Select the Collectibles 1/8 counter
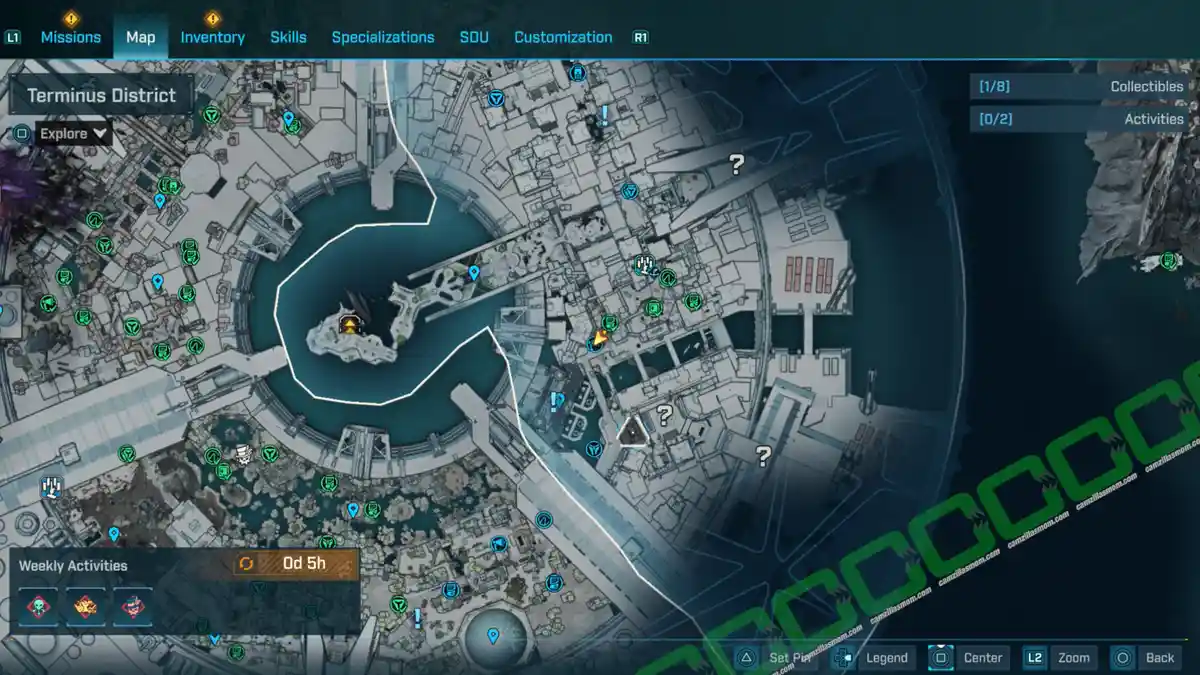This screenshot has height=675, width=1200. pos(1079,87)
